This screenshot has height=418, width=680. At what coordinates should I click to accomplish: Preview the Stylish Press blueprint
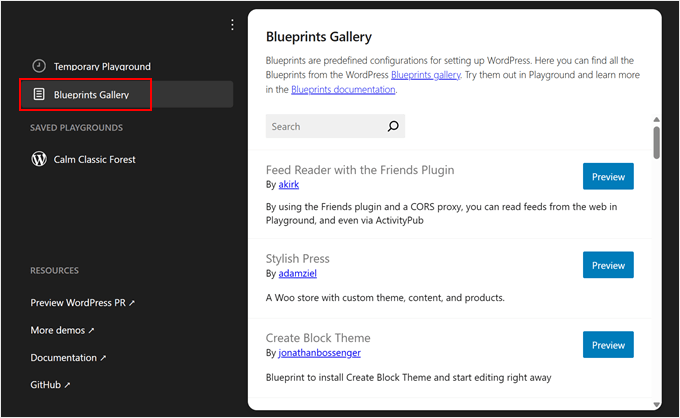coord(608,265)
